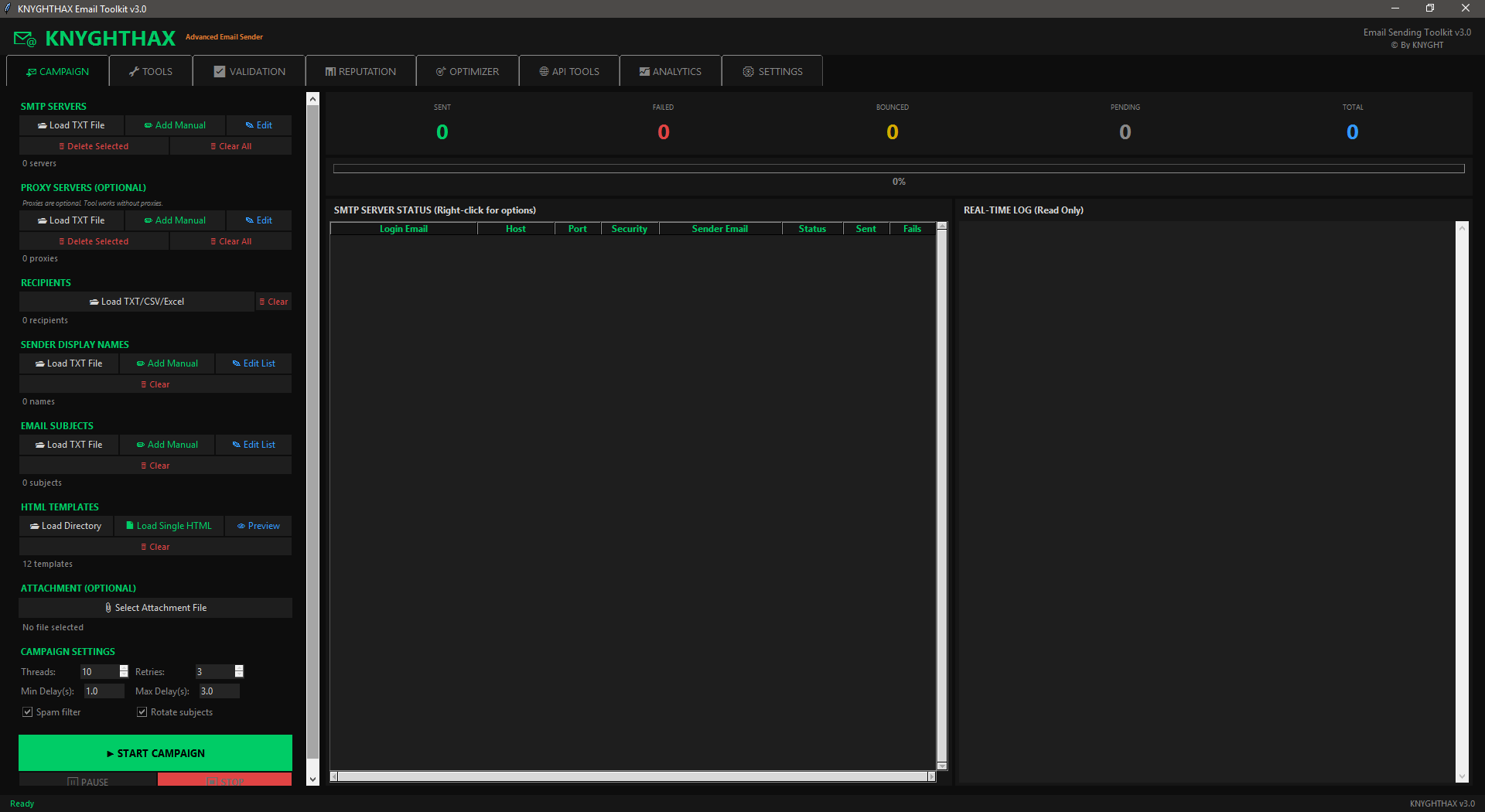Click the Security column header
This screenshot has height=812, width=1485.
coord(630,229)
